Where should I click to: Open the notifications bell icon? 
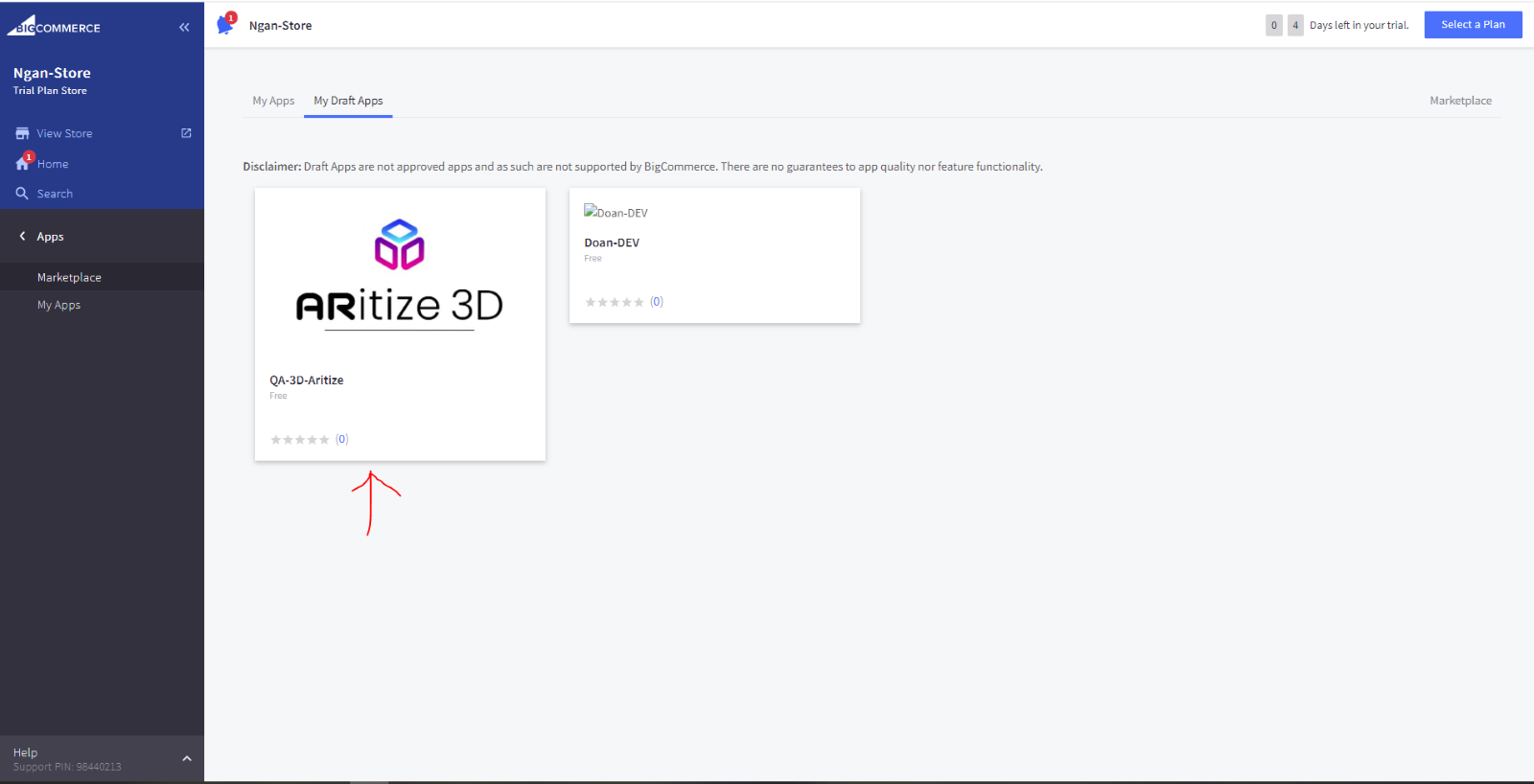coord(225,24)
